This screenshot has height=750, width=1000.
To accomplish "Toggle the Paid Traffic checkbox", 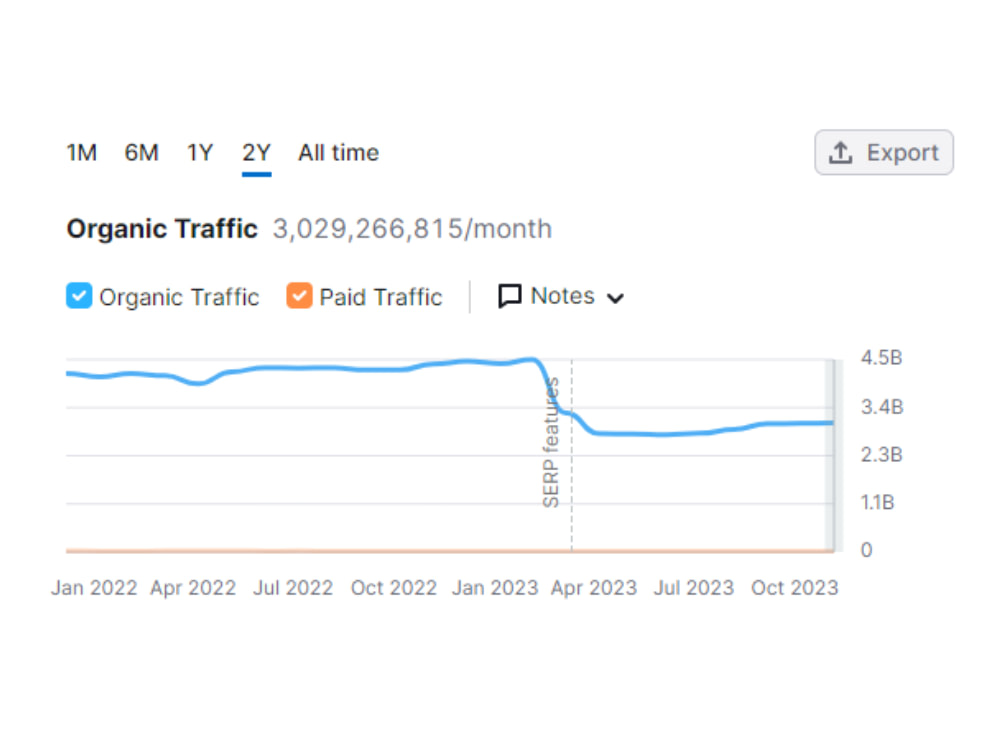I will [299, 296].
